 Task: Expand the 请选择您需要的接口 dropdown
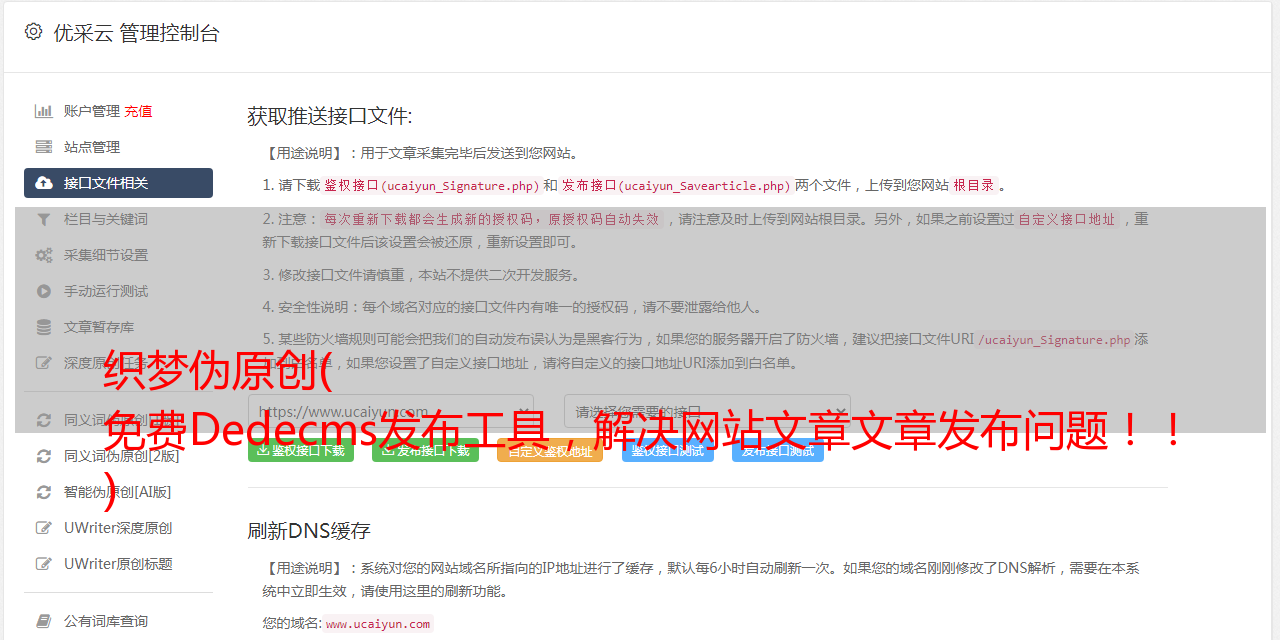(x=708, y=411)
